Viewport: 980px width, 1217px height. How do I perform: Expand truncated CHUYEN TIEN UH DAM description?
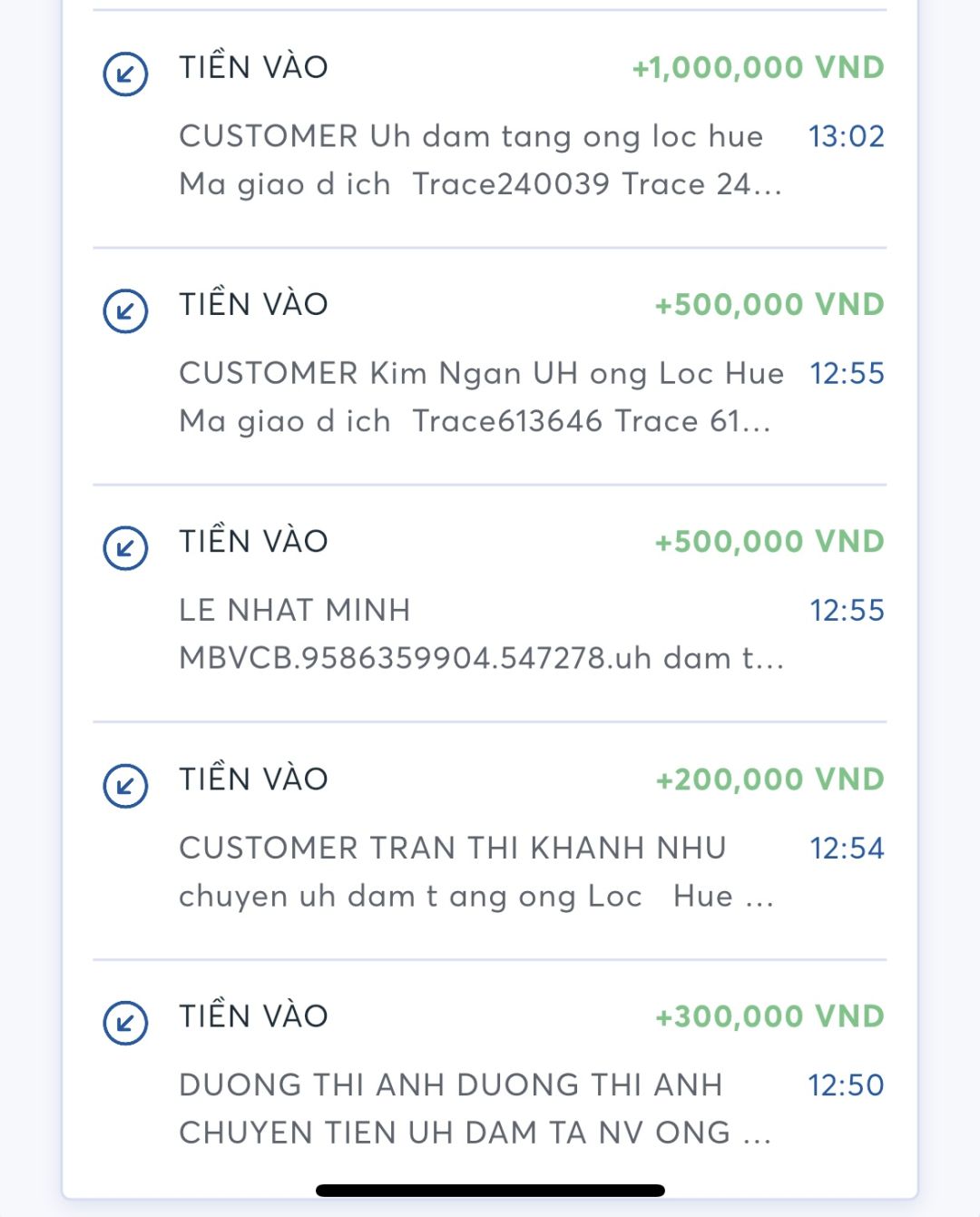[x=475, y=1133]
